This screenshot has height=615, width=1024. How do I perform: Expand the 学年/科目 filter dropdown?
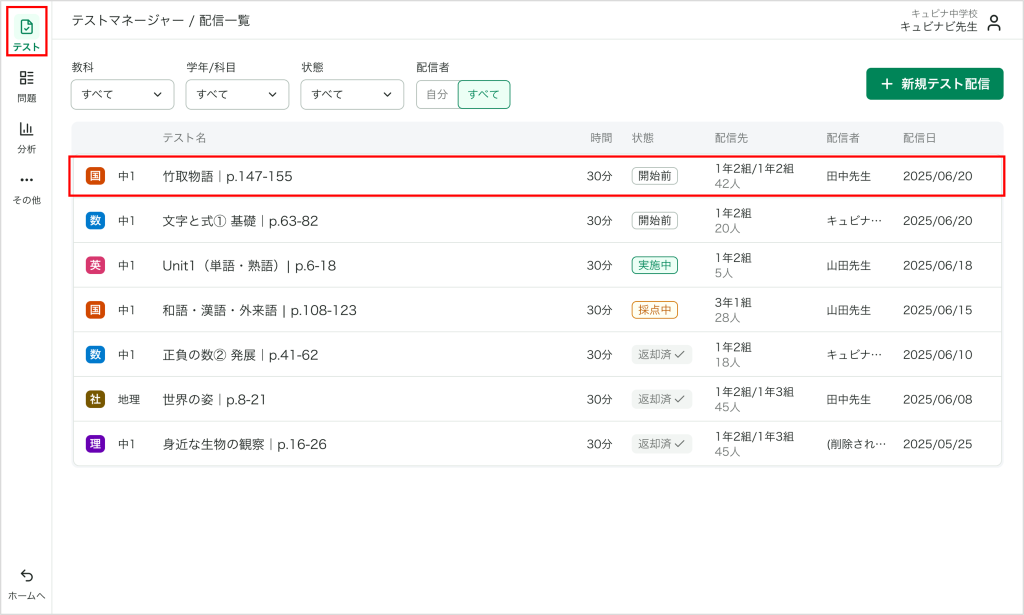tap(237, 94)
